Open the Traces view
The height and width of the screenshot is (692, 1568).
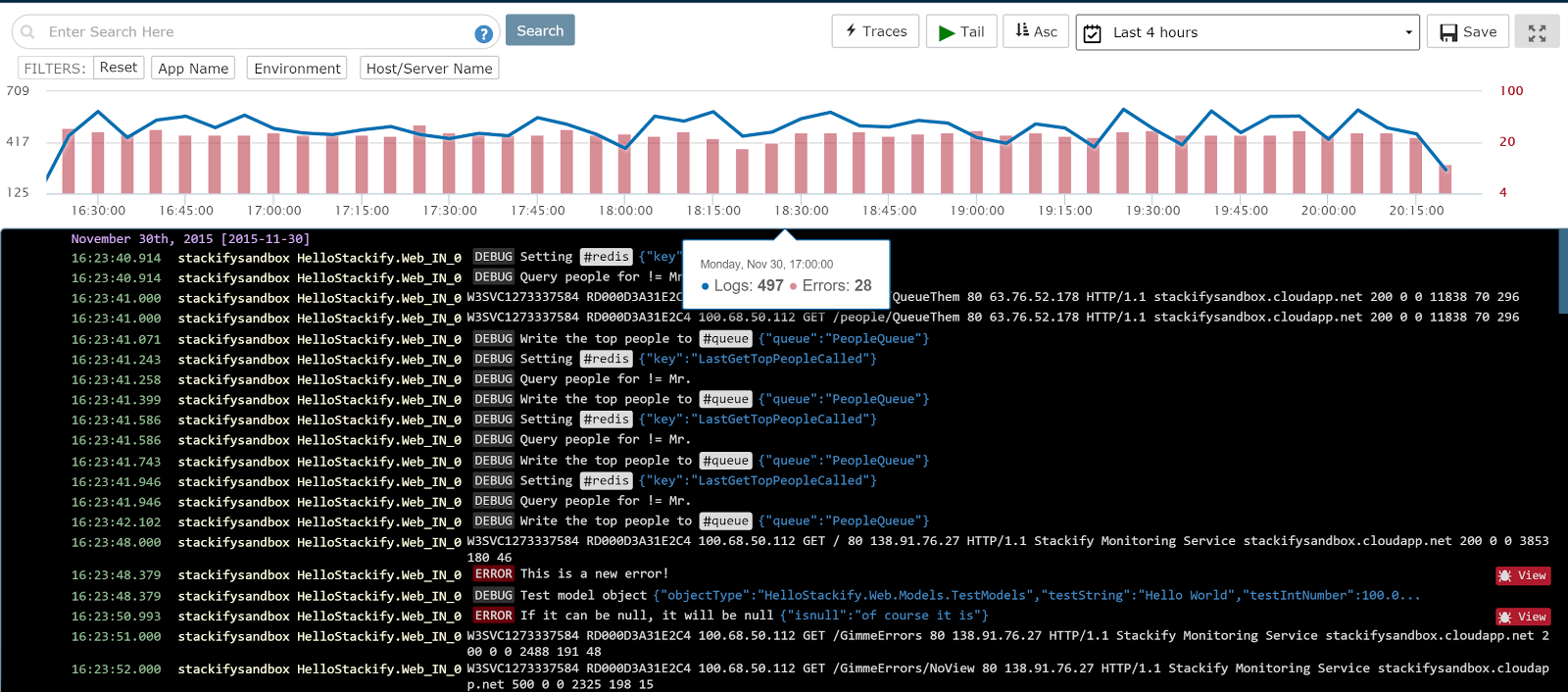[876, 31]
